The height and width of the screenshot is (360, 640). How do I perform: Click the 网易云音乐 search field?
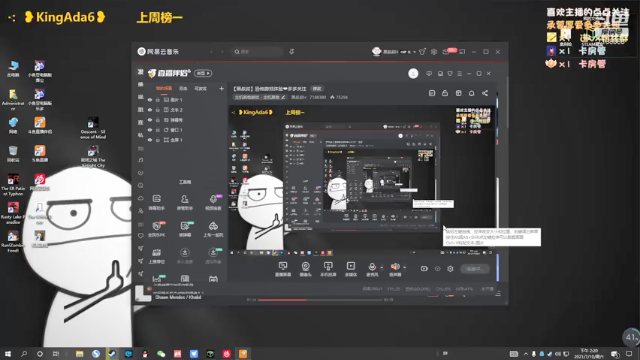point(258,52)
